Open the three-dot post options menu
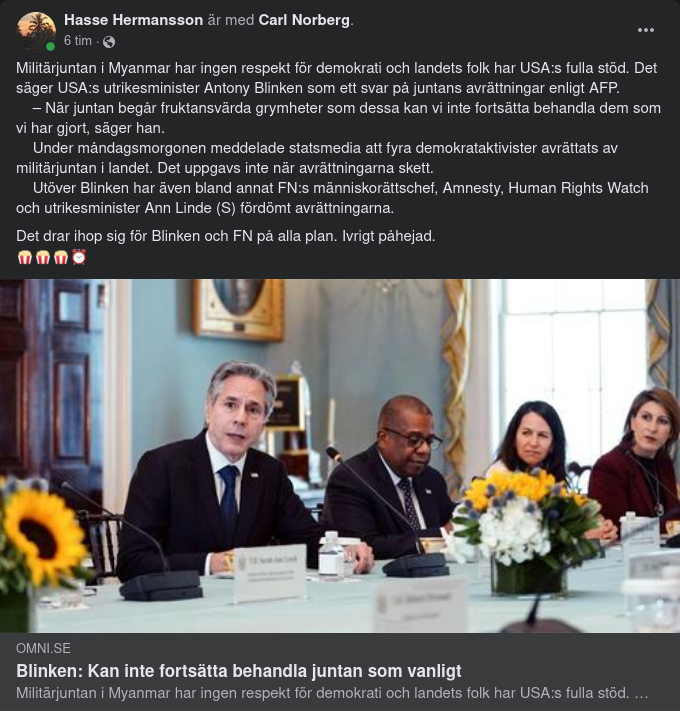The height and width of the screenshot is (711, 680). point(646,30)
